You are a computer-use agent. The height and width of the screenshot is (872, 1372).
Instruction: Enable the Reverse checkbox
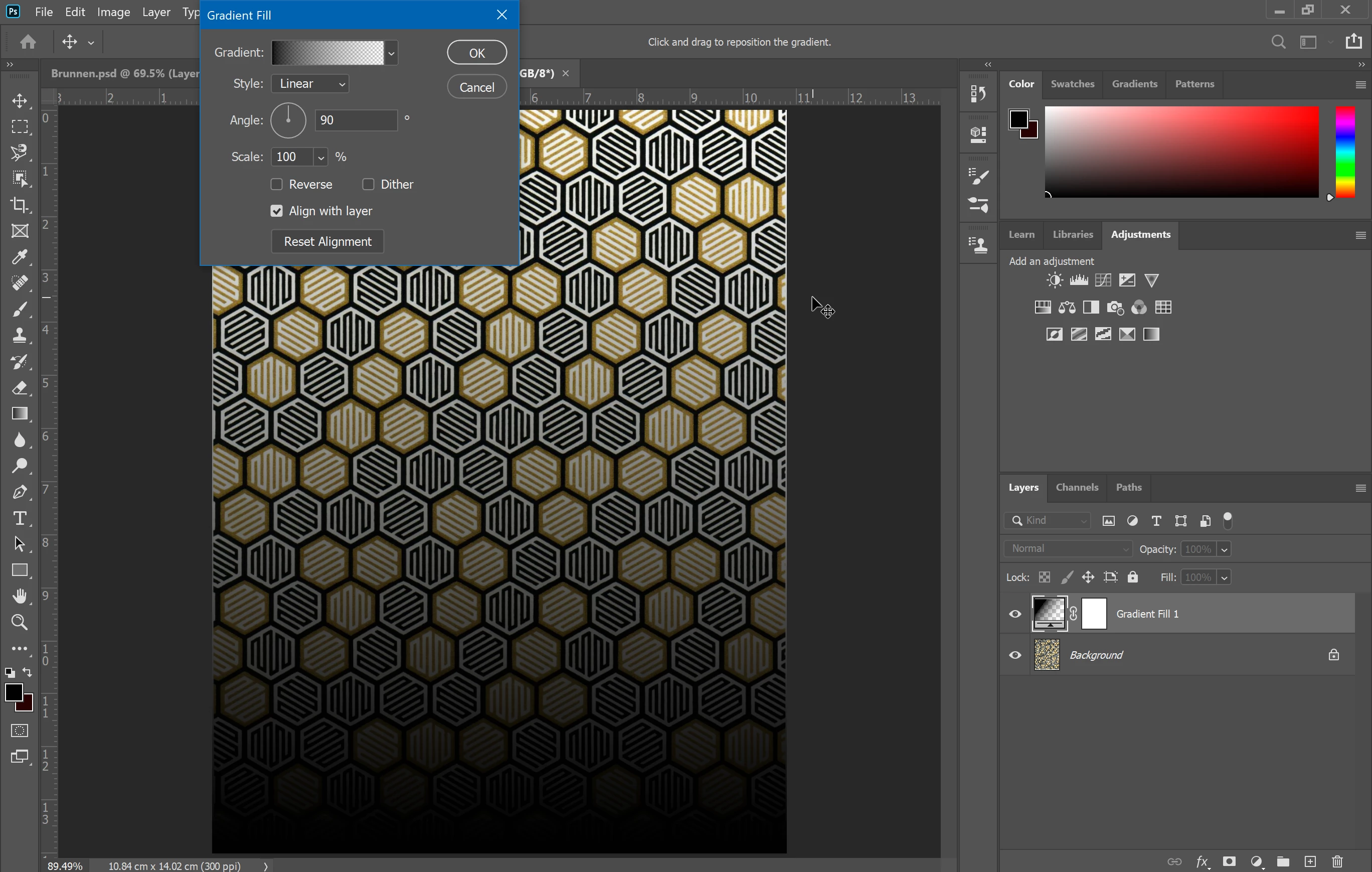coord(277,184)
